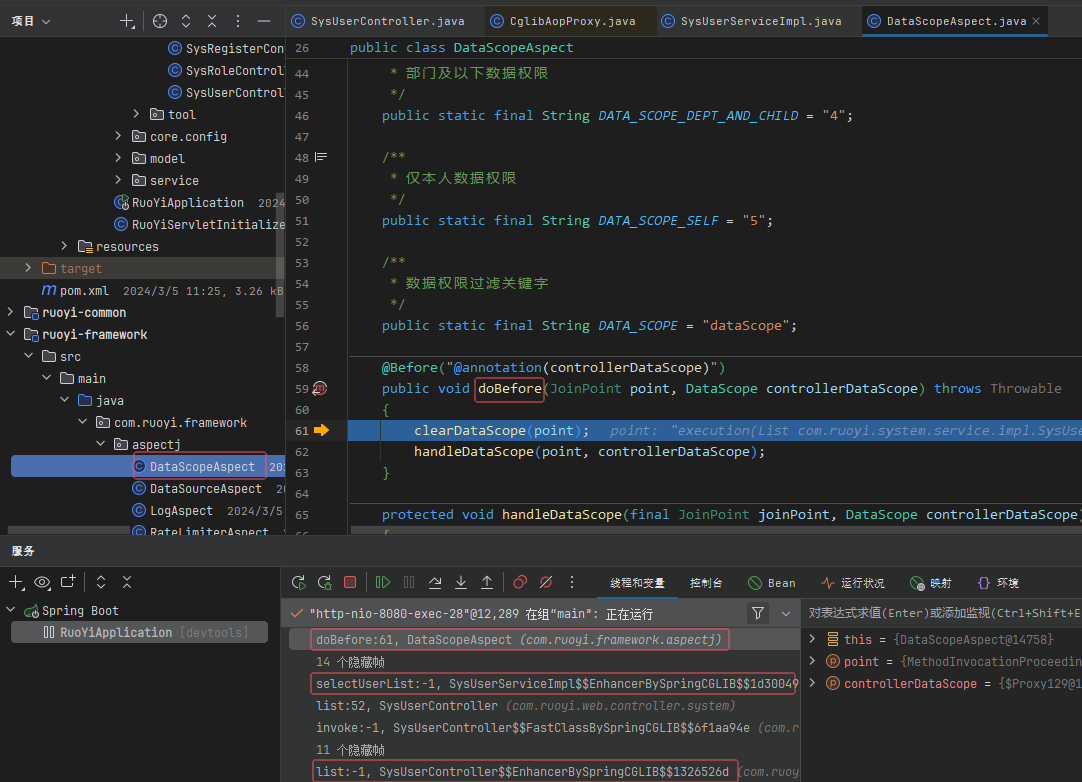The width and height of the screenshot is (1082, 782).
Task: Toggle mute breakpoints icon
Action: coord(546,583)
